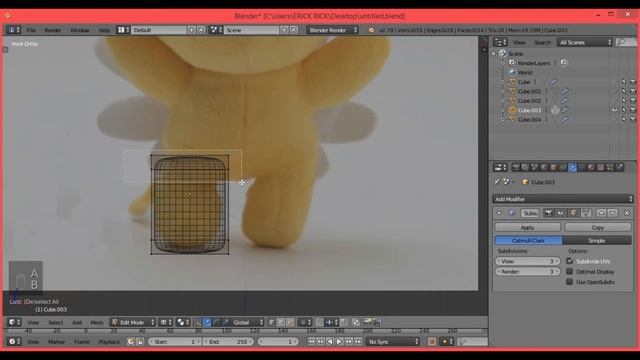Expand the Cube.001 outliner row
Screen dimensions: 640x360
click(503, 91)
